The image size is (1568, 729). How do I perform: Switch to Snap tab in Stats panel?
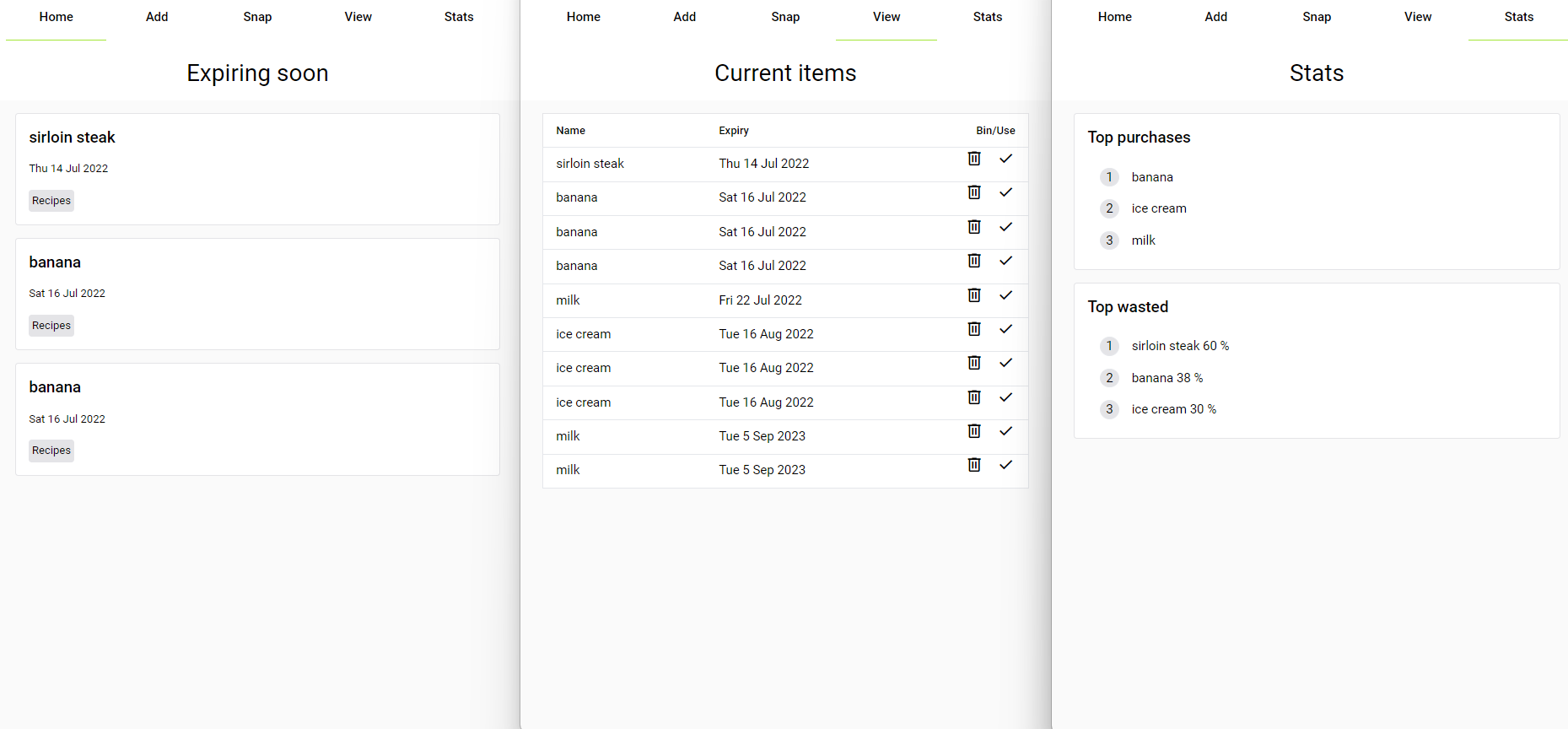click(1317, 17)
